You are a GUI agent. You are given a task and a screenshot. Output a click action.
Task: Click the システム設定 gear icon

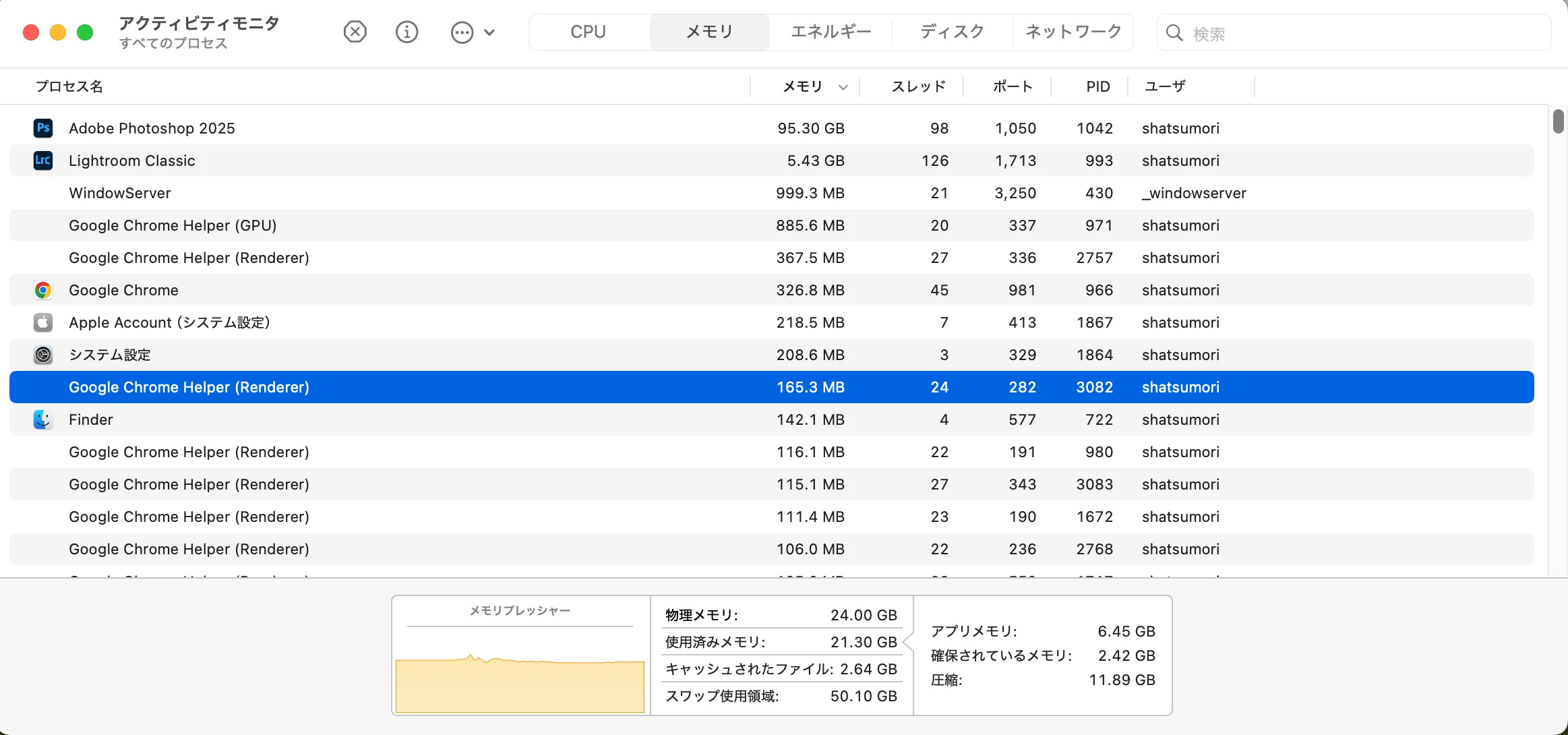pos(43,355)
